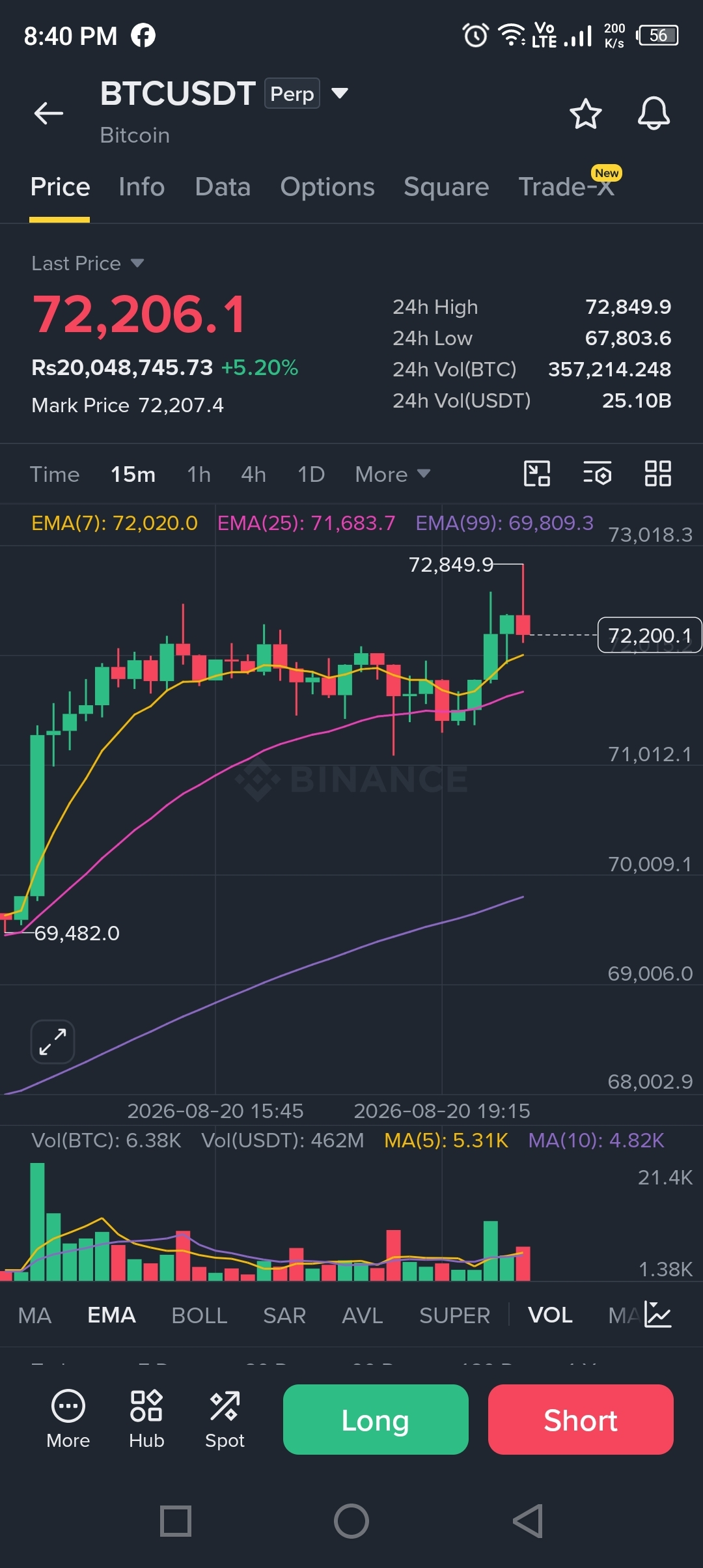
Task: Open indicator chart settings icon beside VOL
Action: 657,1315
